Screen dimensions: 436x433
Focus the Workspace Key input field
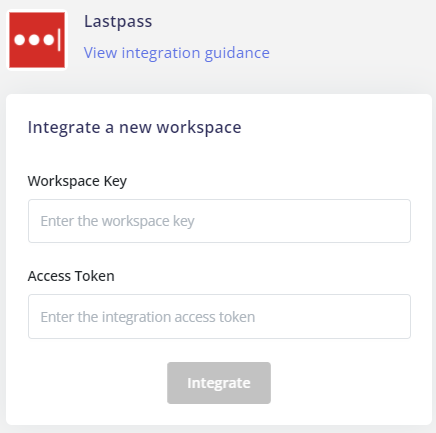coord(219,221)
